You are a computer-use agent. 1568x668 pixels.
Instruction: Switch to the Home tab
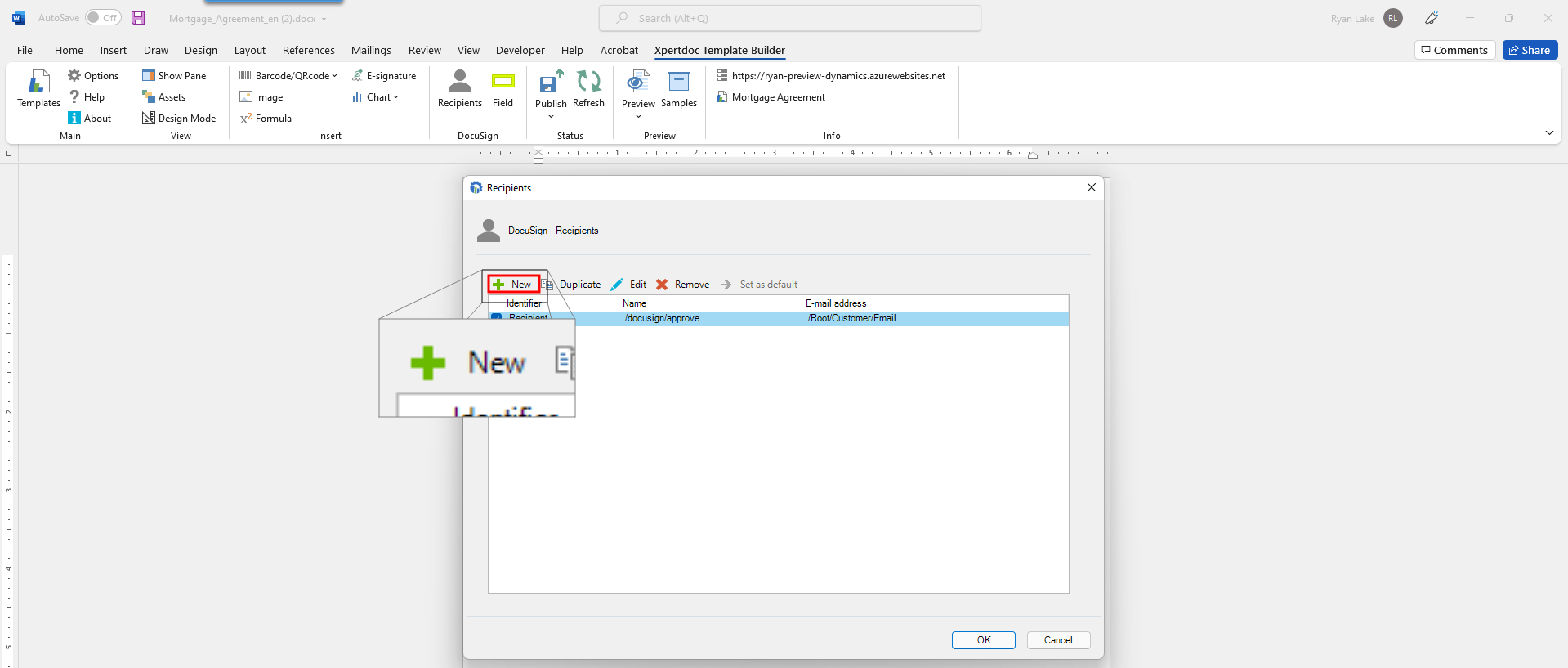(x=69, y=50)
